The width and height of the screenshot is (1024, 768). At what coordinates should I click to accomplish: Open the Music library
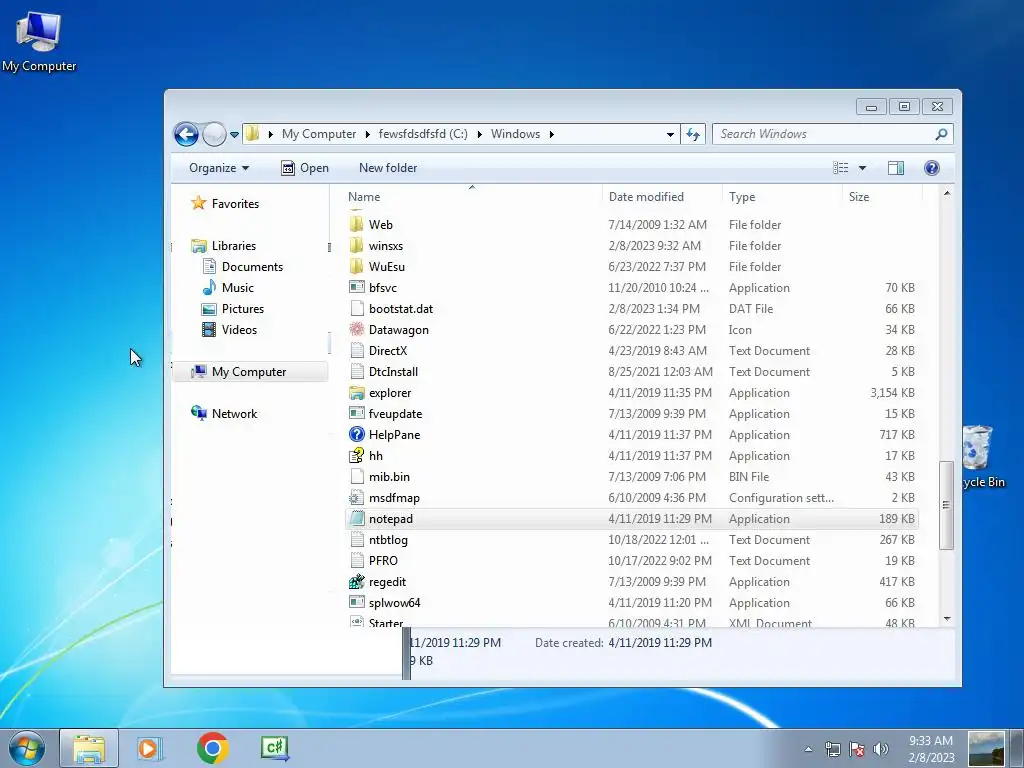[x=228, y=287]
